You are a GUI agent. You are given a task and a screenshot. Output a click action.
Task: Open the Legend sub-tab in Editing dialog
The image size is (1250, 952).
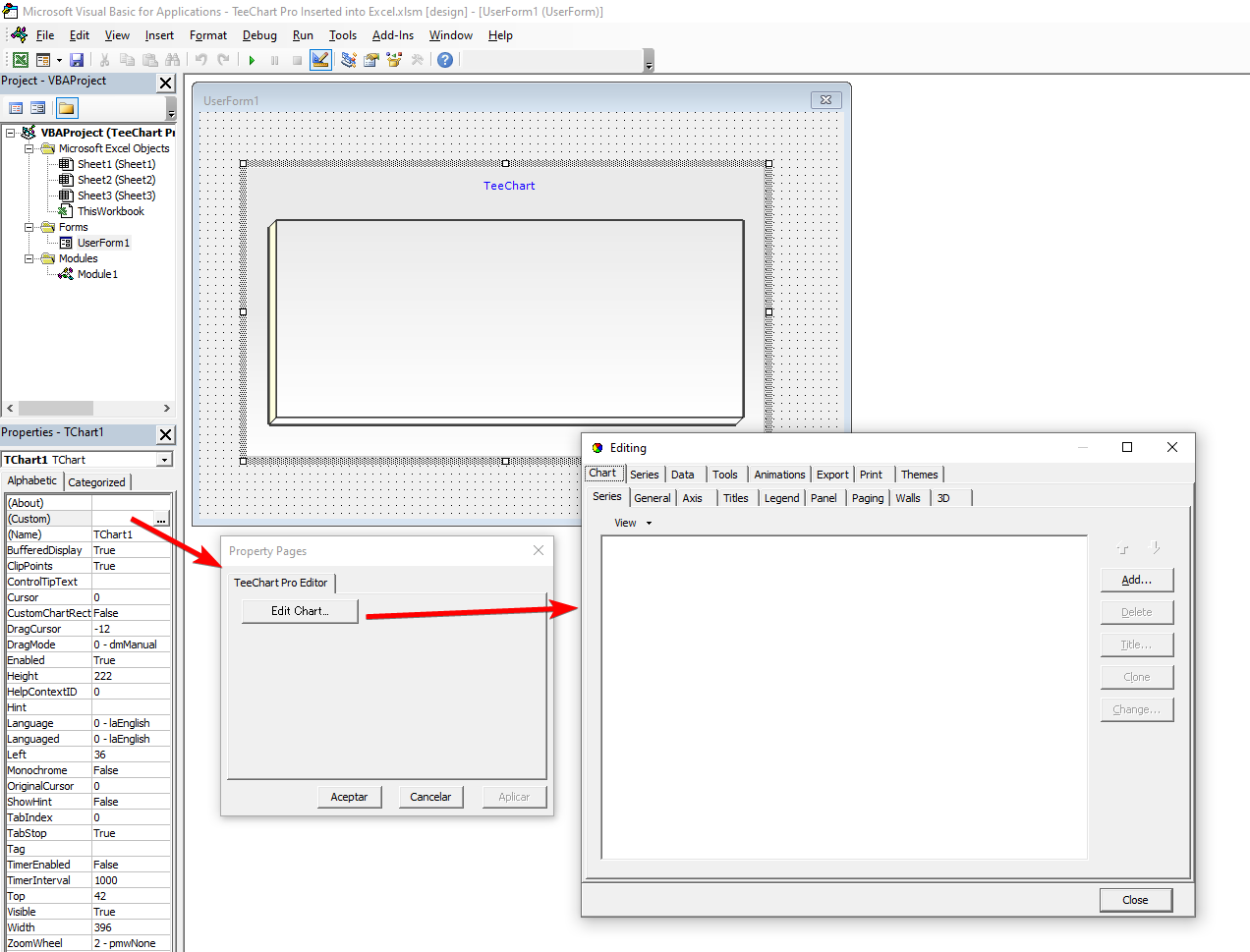(x=782, y=498)
